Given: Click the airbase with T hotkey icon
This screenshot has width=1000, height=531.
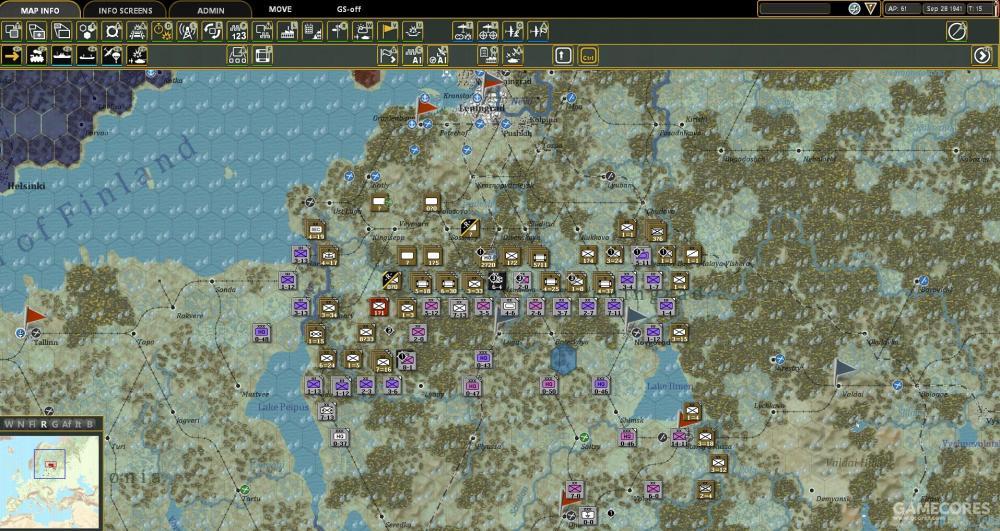Looking at the screenshot, I should tap(463, 31).
